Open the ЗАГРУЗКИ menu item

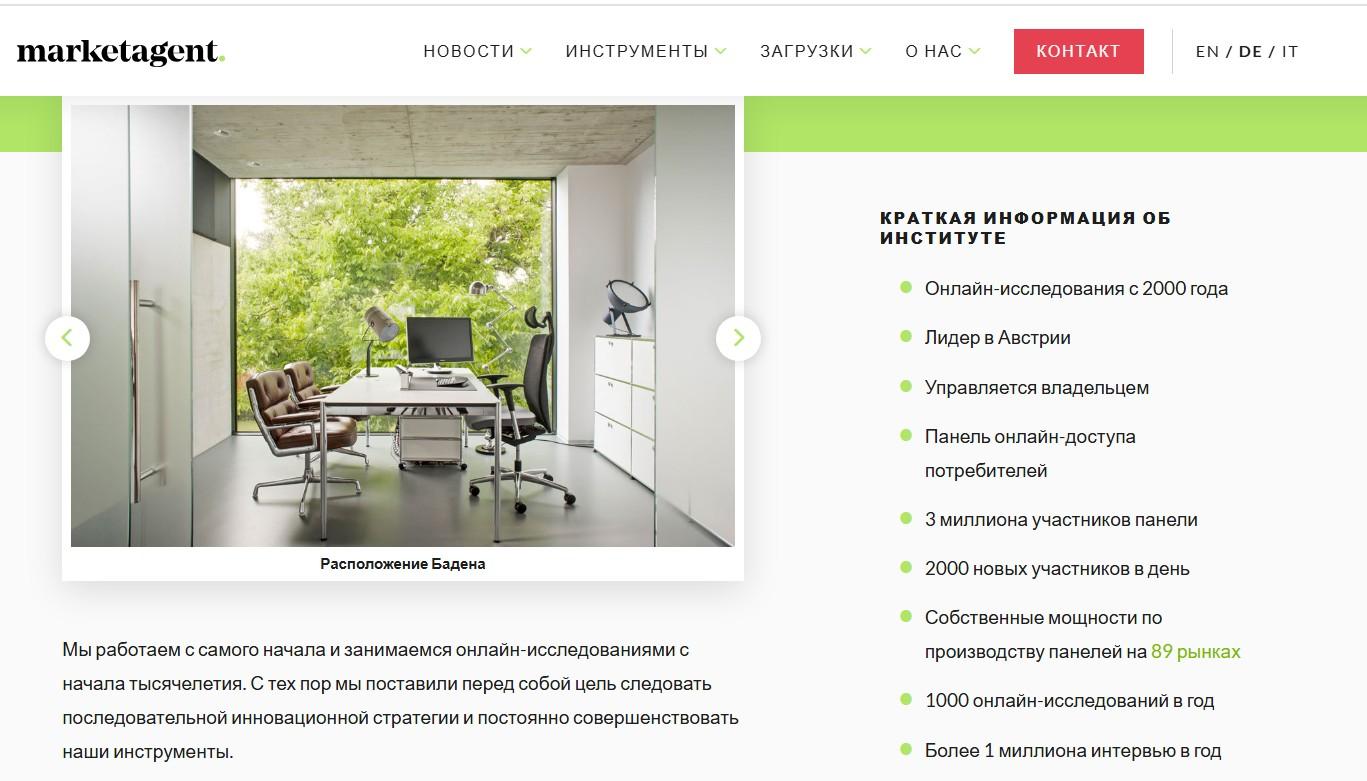tap(807, 51)
